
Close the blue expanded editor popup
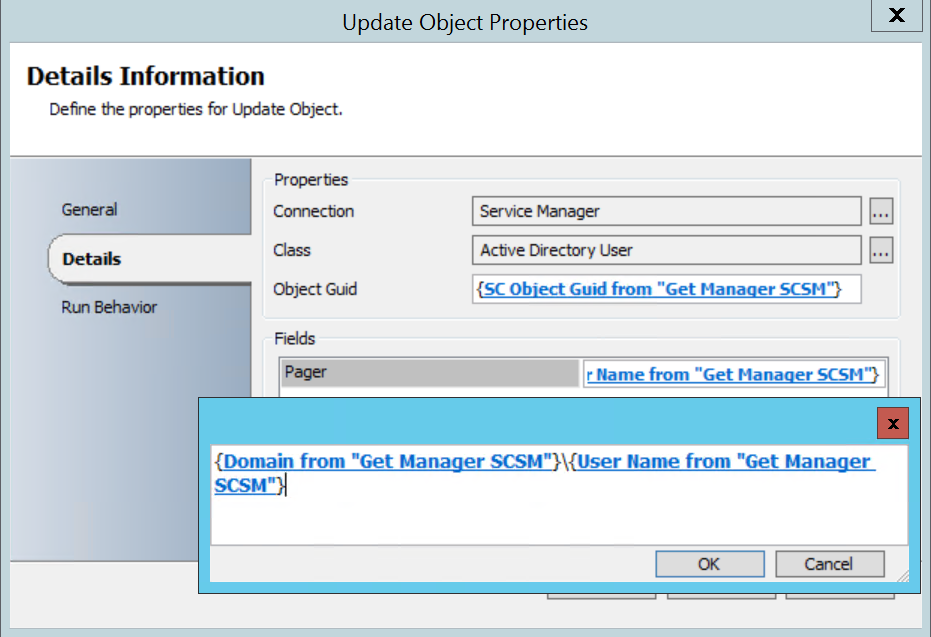point(892,423)
